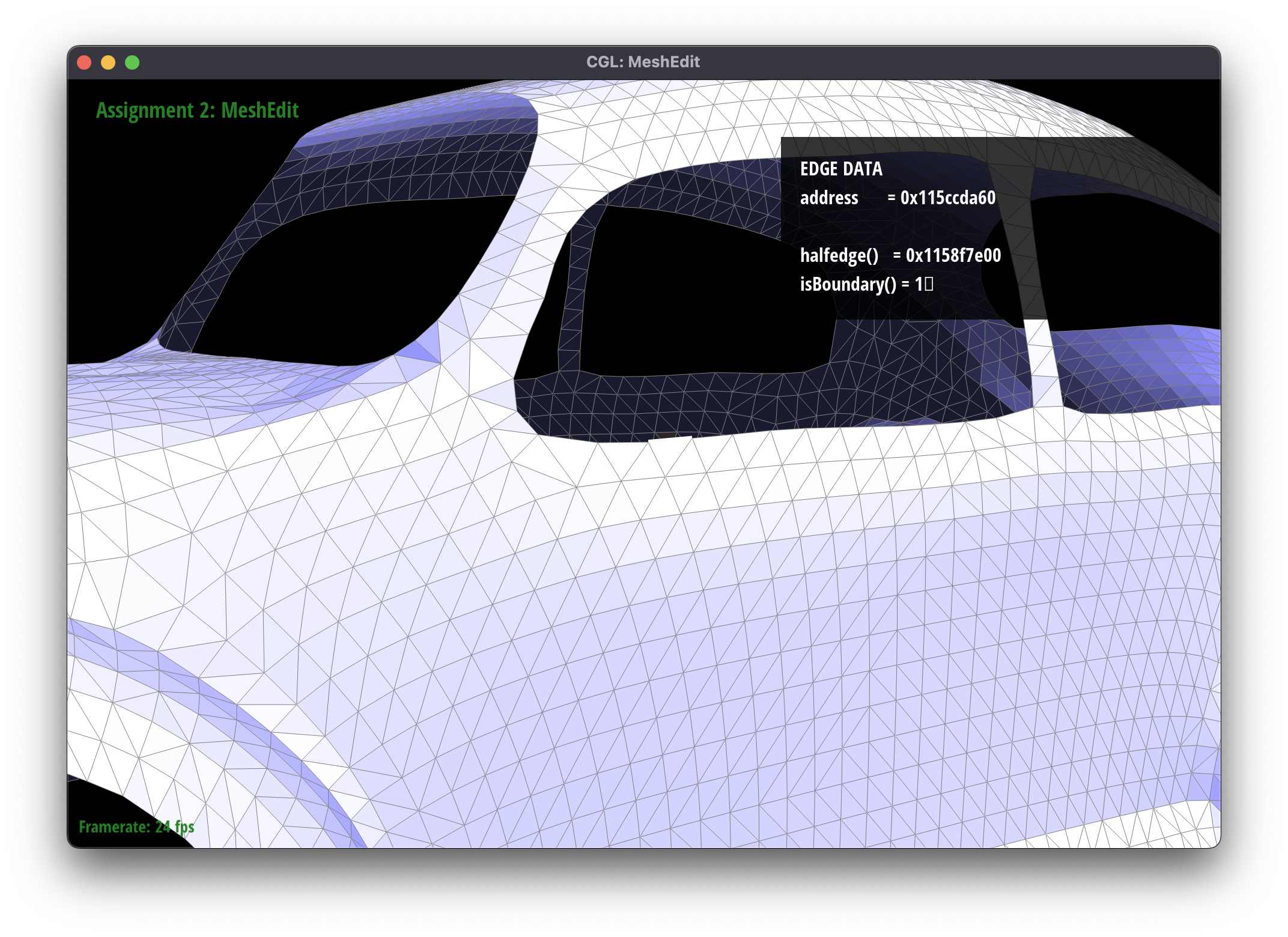The image size is (1288, 937).
Task: Click the 'CGL: MeshEdit' window title
Action: [643, 62]
